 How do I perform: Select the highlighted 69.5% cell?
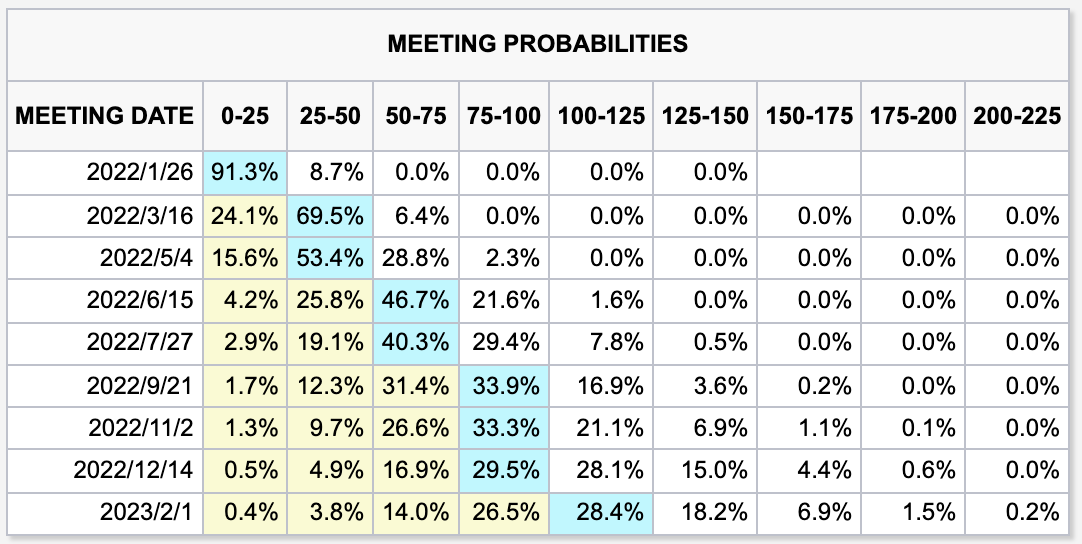[330, 215]
